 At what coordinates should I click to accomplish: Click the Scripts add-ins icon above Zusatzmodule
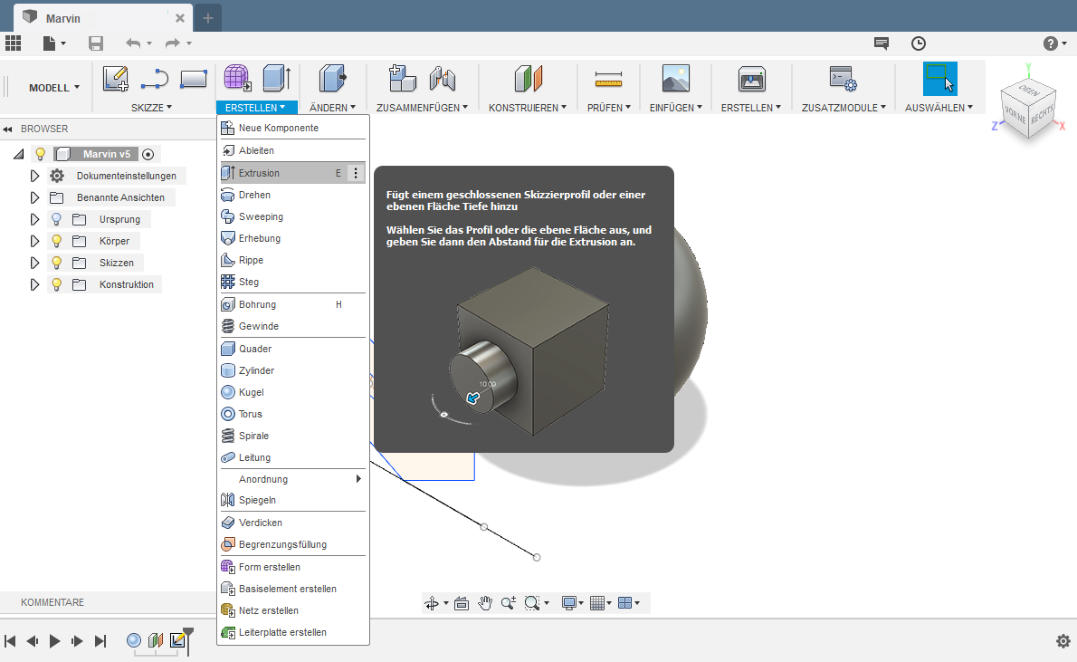pyautogui.click(x=843, y=79)
